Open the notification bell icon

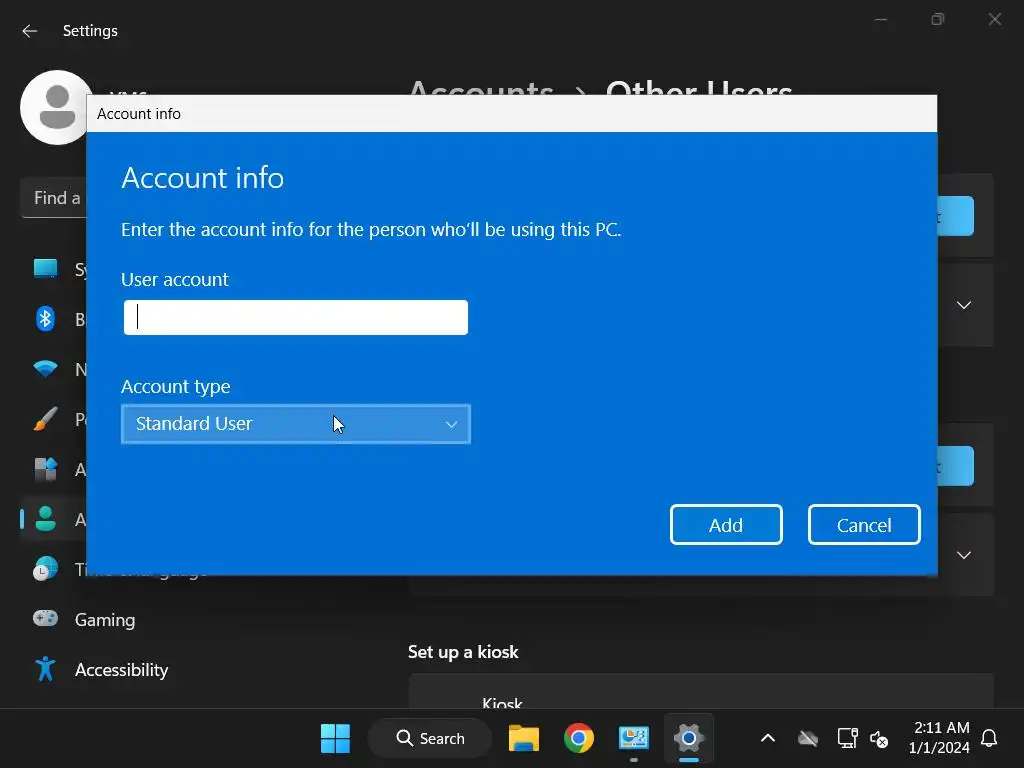tap(989, 739)
